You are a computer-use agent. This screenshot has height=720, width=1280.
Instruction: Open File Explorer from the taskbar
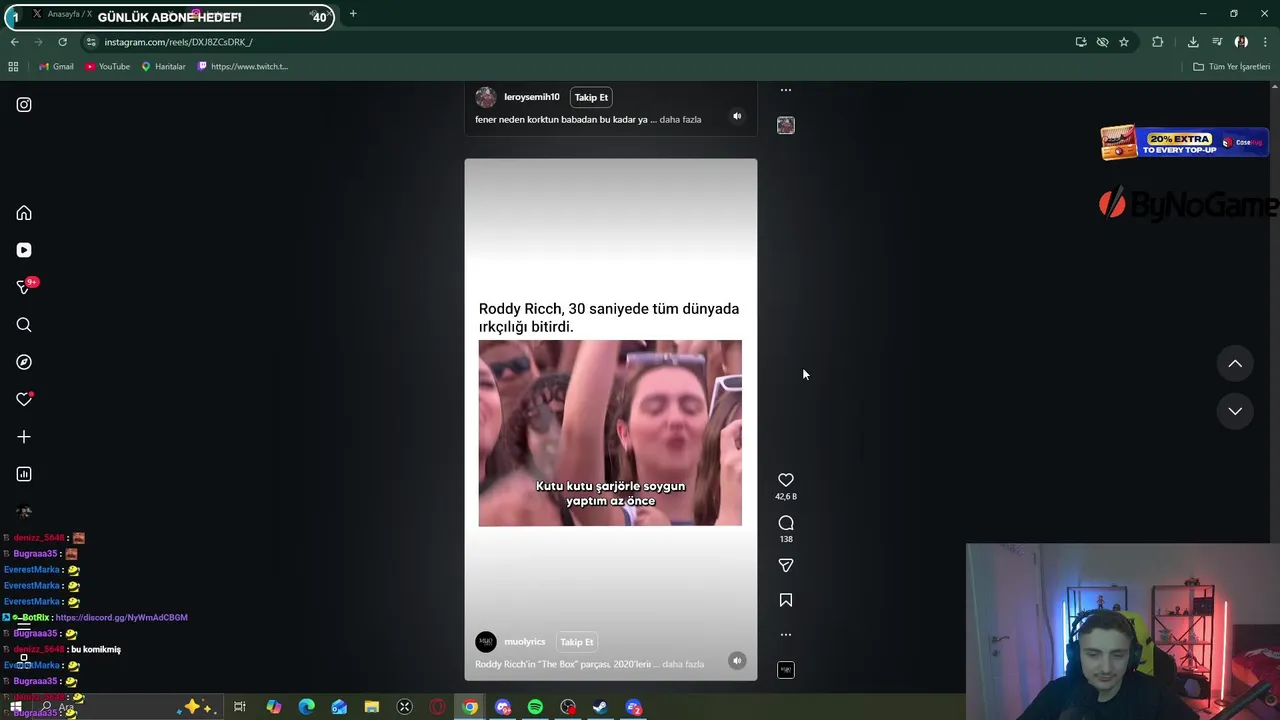coord(371,707)
